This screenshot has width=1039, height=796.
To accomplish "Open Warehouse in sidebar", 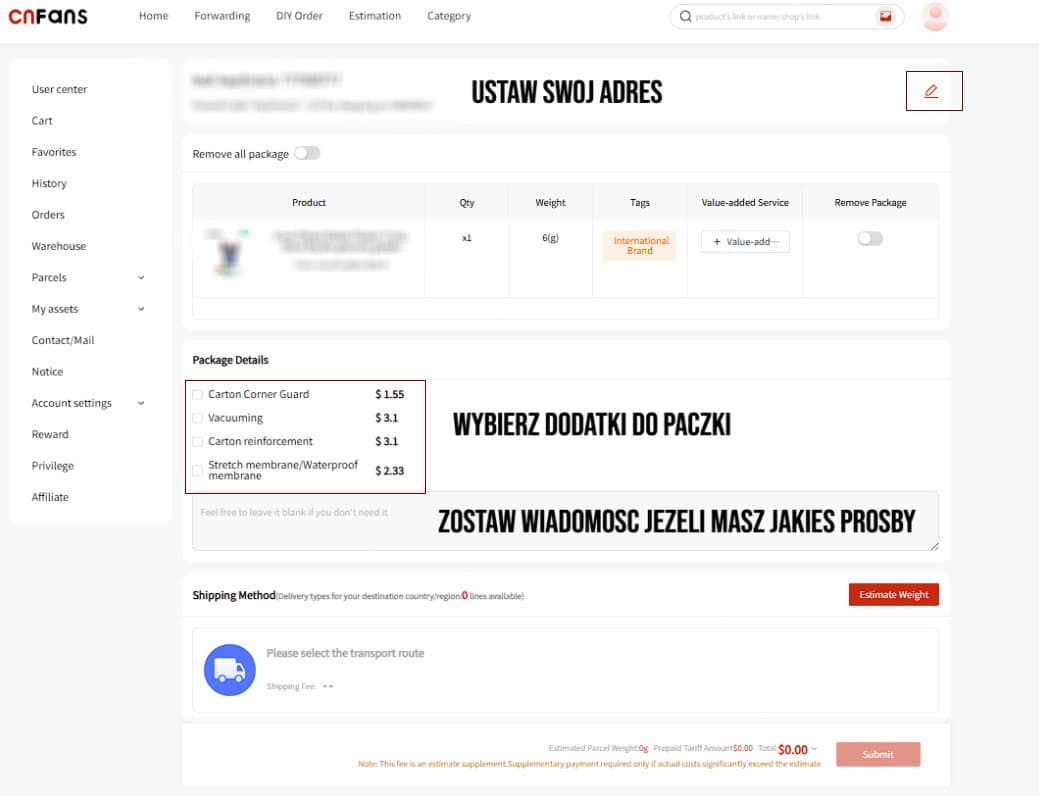I will pos(58,246).
